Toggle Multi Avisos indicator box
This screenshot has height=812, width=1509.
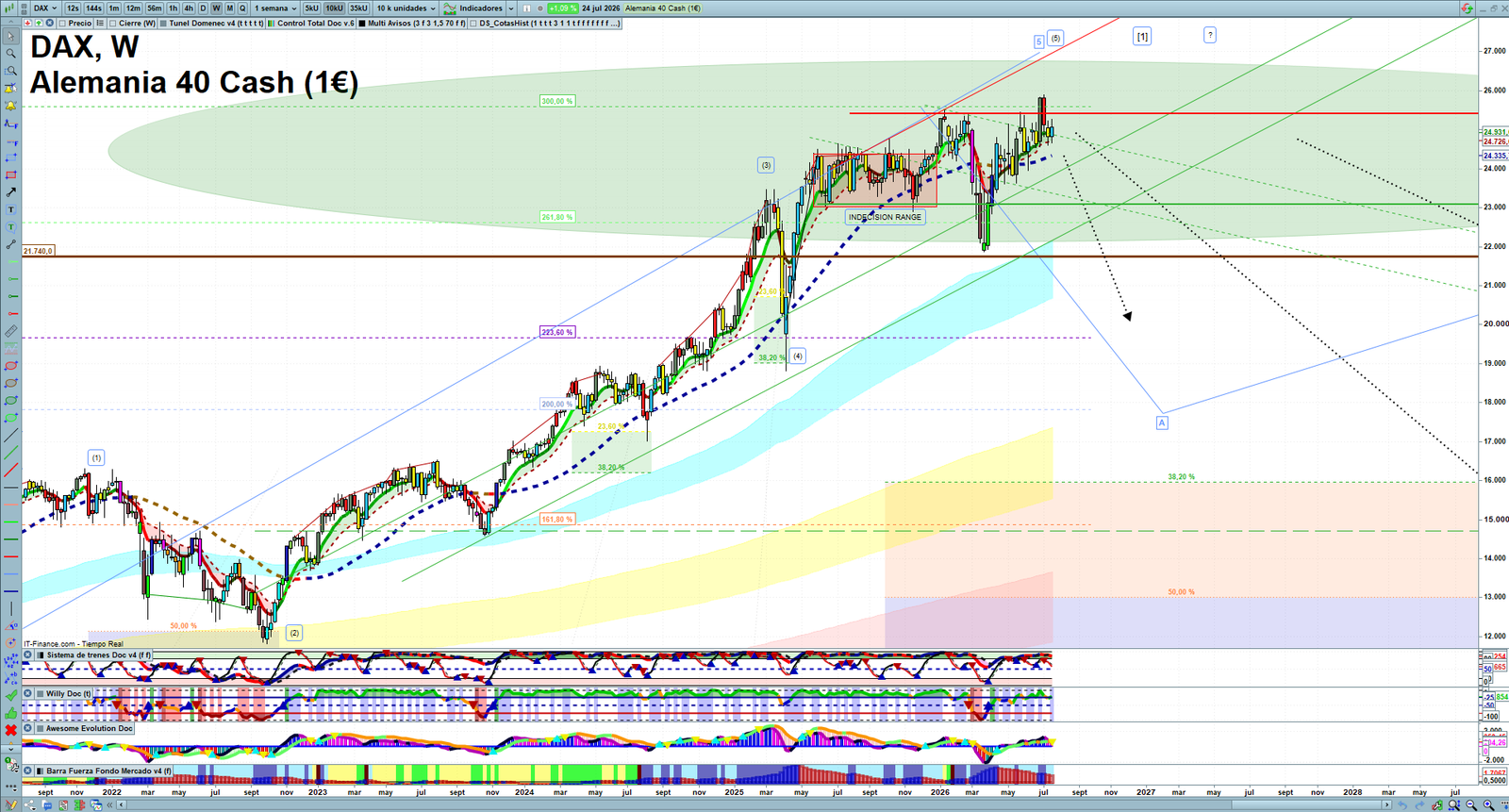coord(362,24)
